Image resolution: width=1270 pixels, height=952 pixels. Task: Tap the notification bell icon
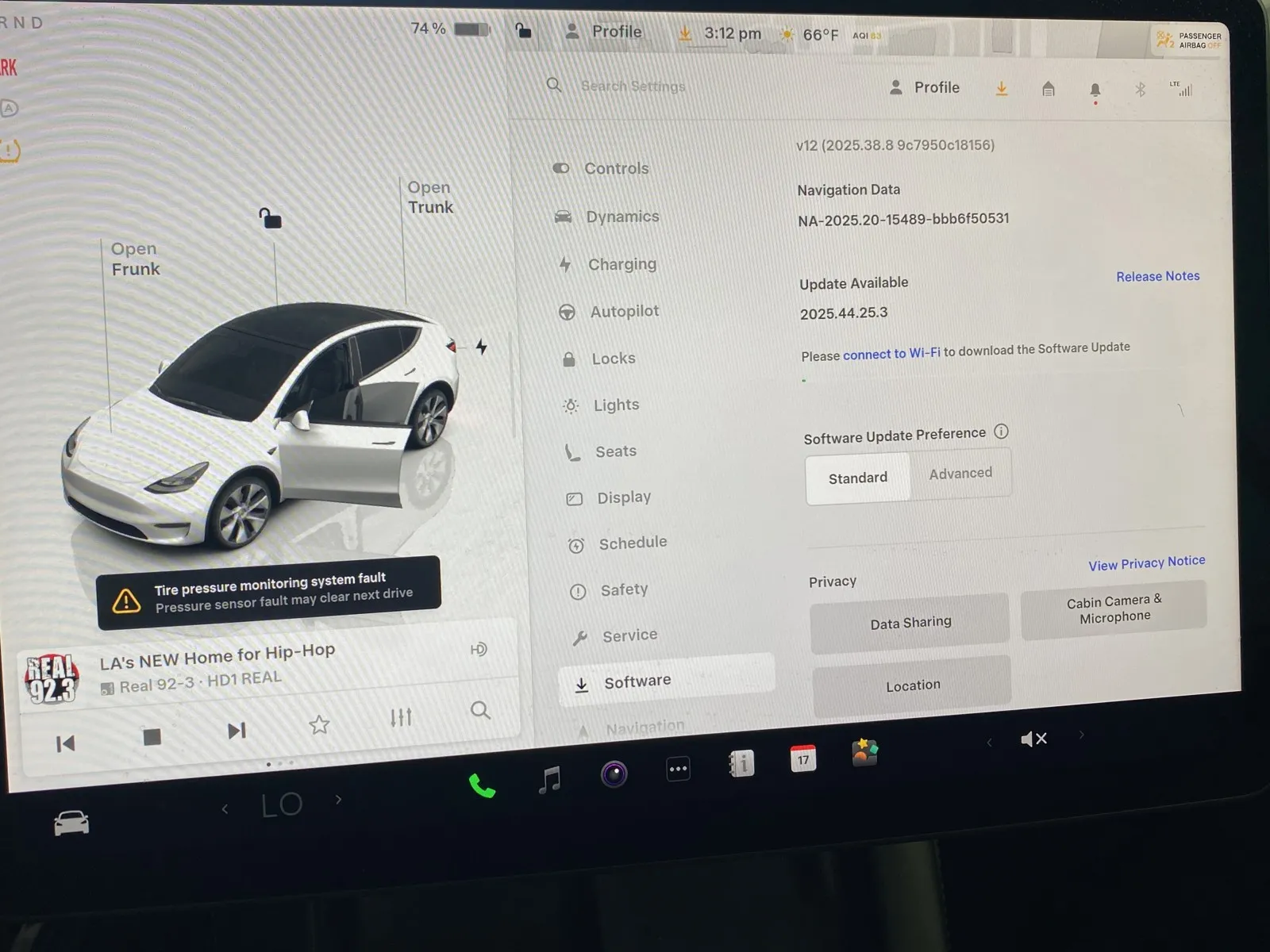(1095, 90)
